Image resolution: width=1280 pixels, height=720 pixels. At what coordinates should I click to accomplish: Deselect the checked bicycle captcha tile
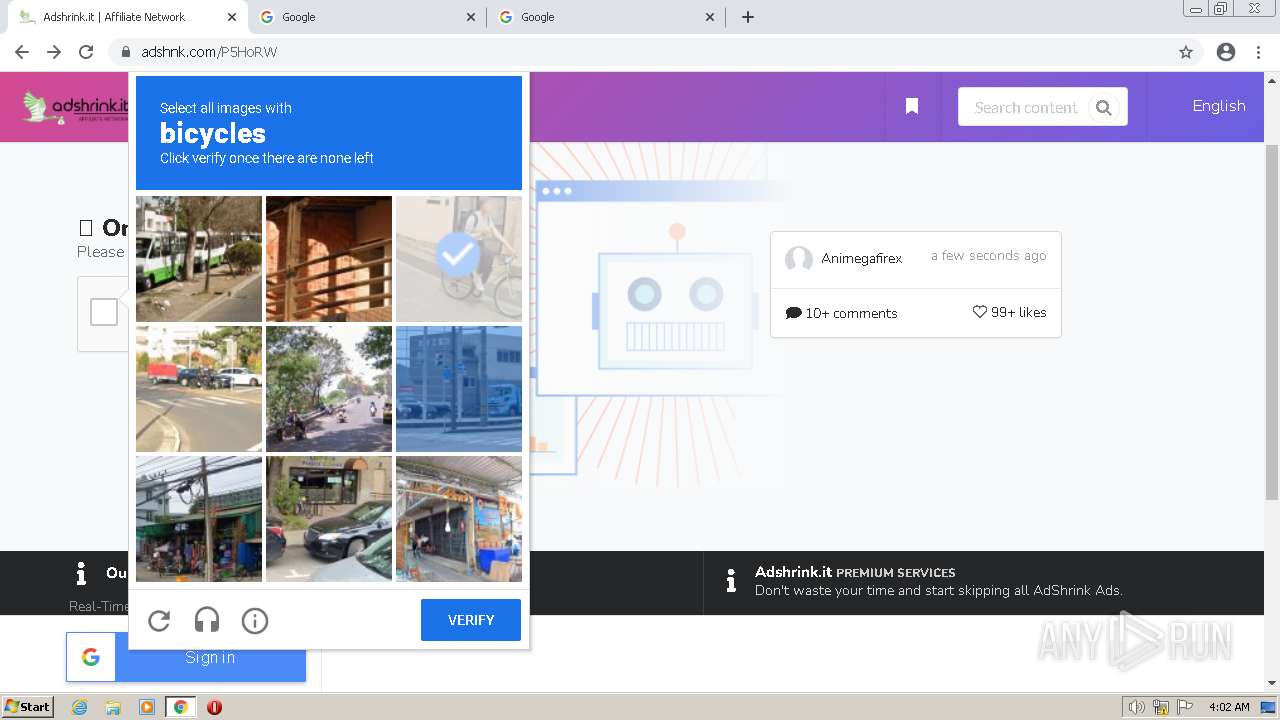click(x=459, y=259)
